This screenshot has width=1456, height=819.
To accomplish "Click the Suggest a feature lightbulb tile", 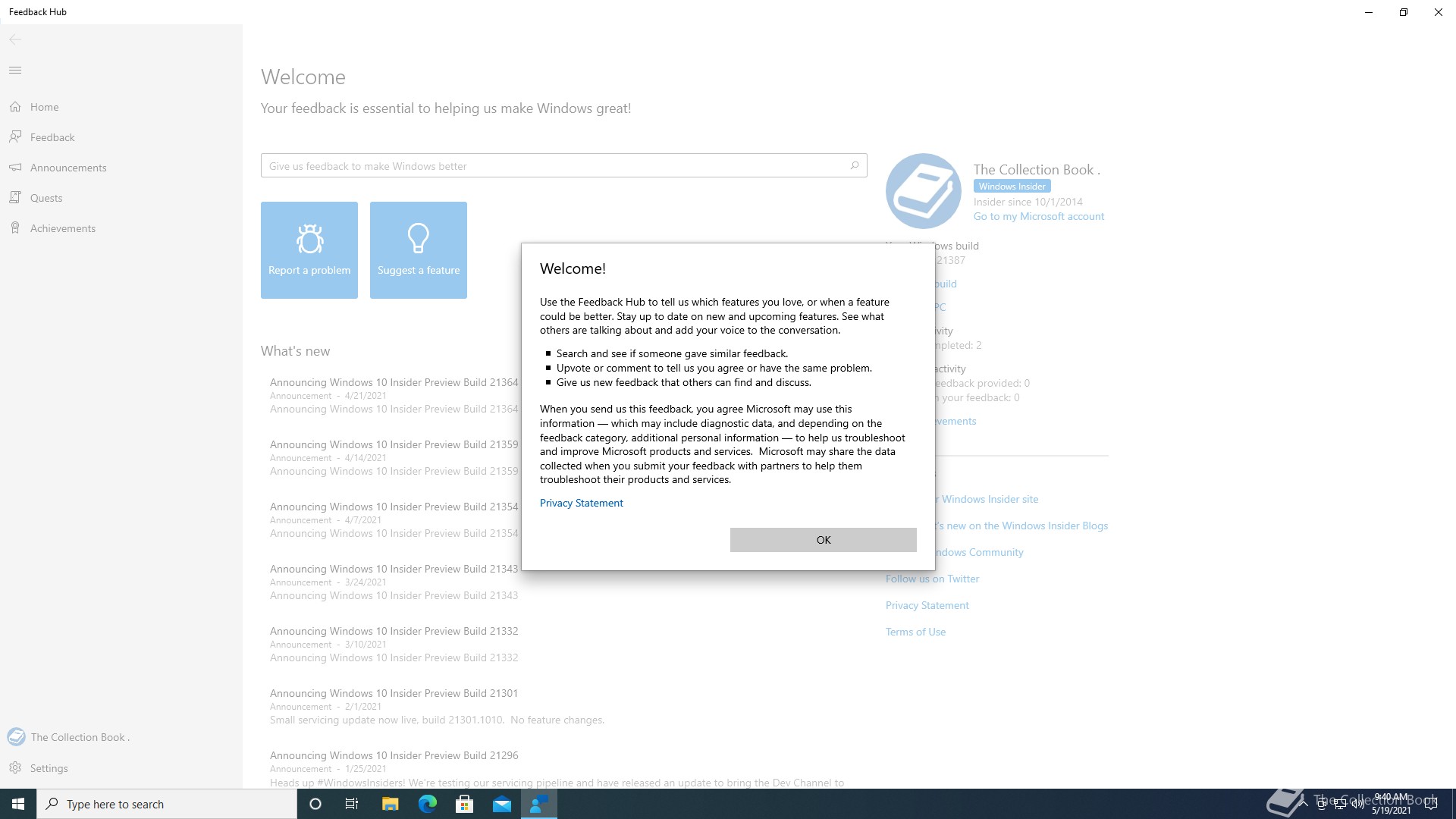I will click(419, 250).
